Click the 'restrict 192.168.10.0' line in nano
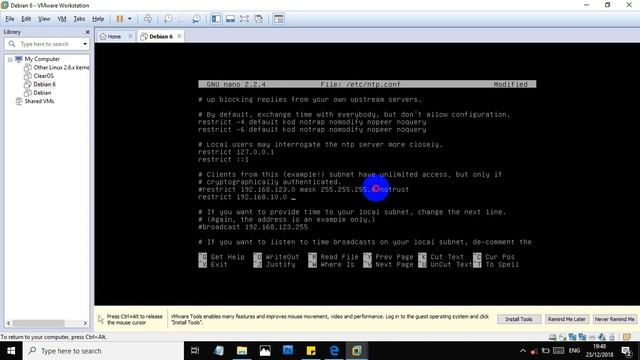 pos(242,197)
